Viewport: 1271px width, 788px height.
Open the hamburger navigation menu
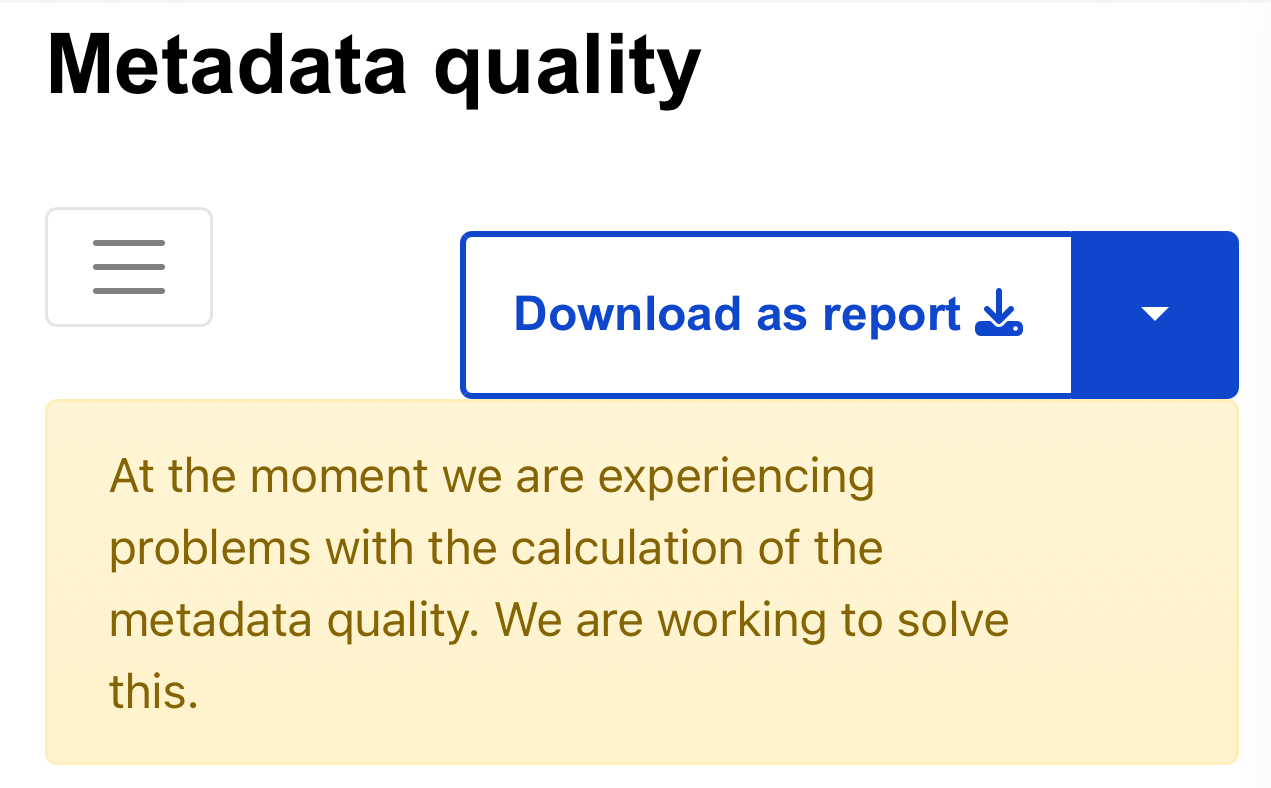click(129, 267)
